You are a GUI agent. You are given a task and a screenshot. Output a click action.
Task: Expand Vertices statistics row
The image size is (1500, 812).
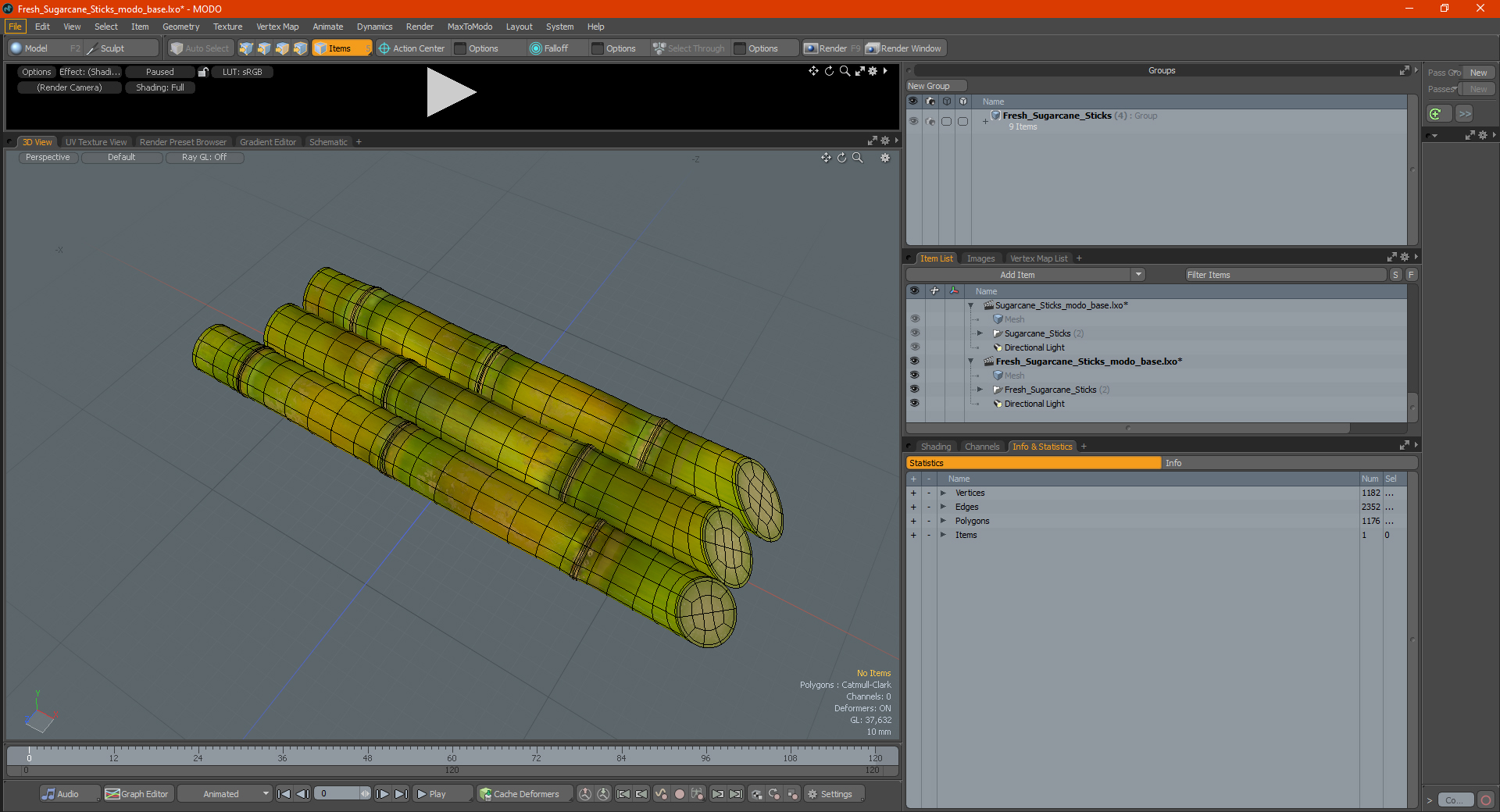coord(943,493)
